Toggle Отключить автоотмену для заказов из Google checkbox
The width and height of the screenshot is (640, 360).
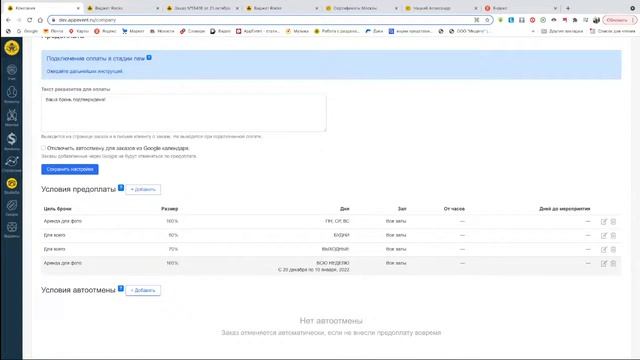43,148
